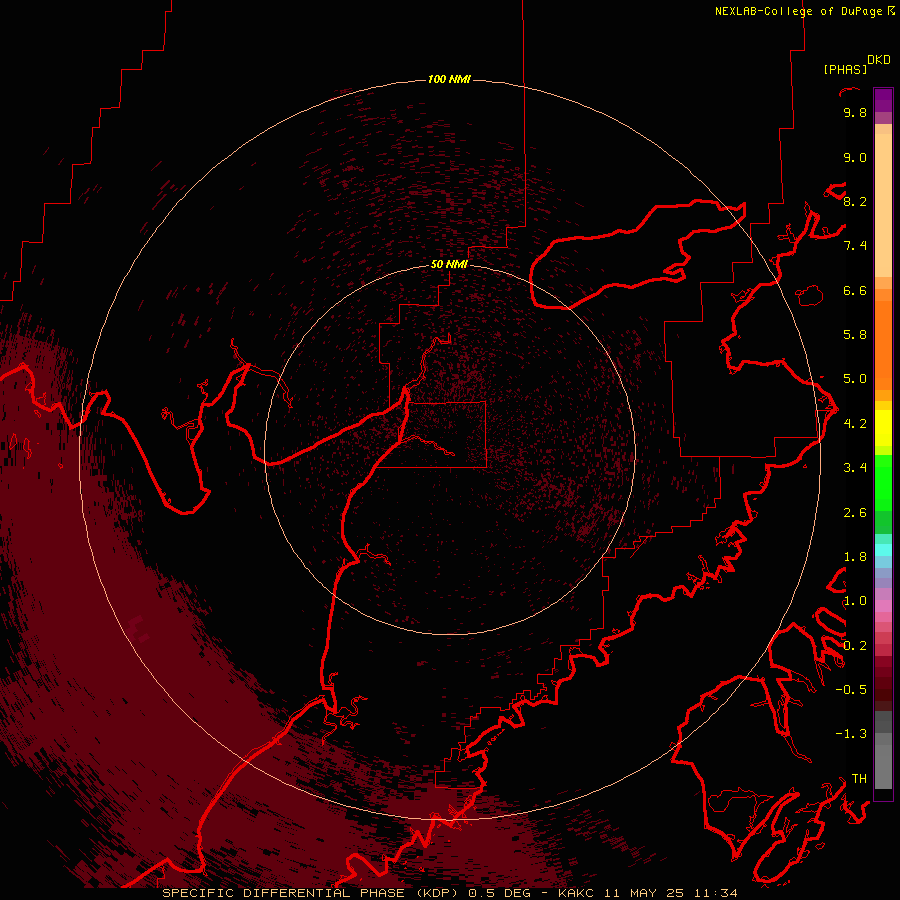Click the purple top segment of color bar
The width and height of the screenshot is (900, 900).
(883, 100)
